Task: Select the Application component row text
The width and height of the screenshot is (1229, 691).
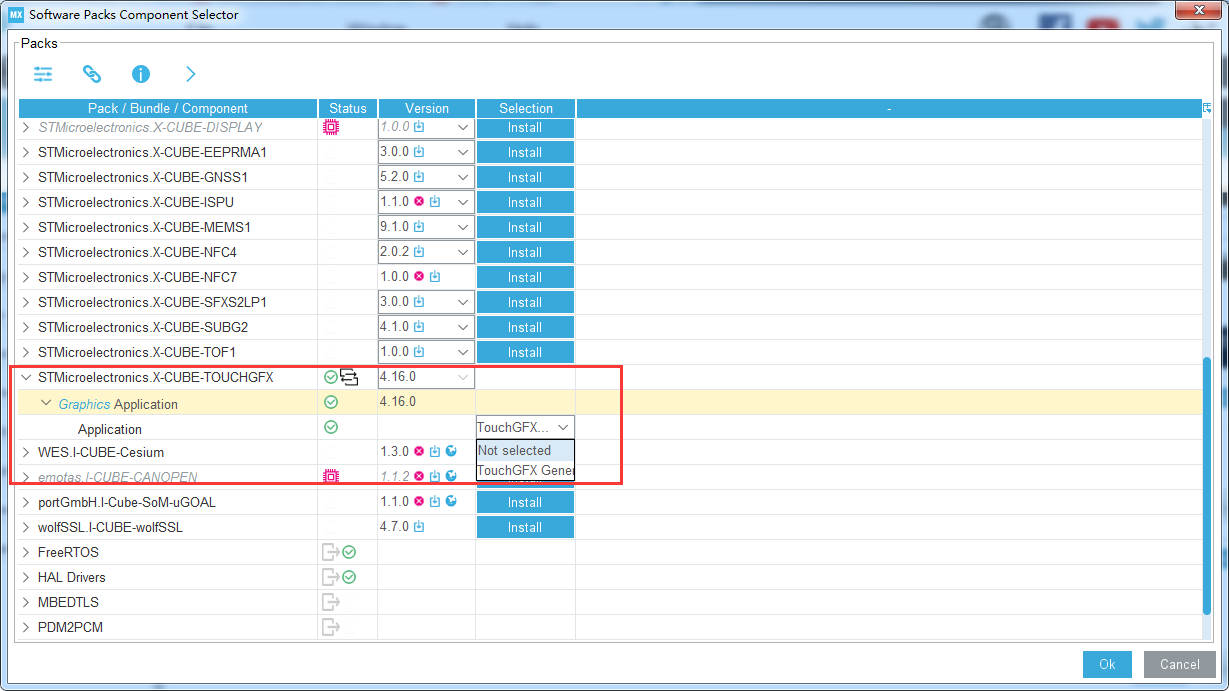Action: 110,429
